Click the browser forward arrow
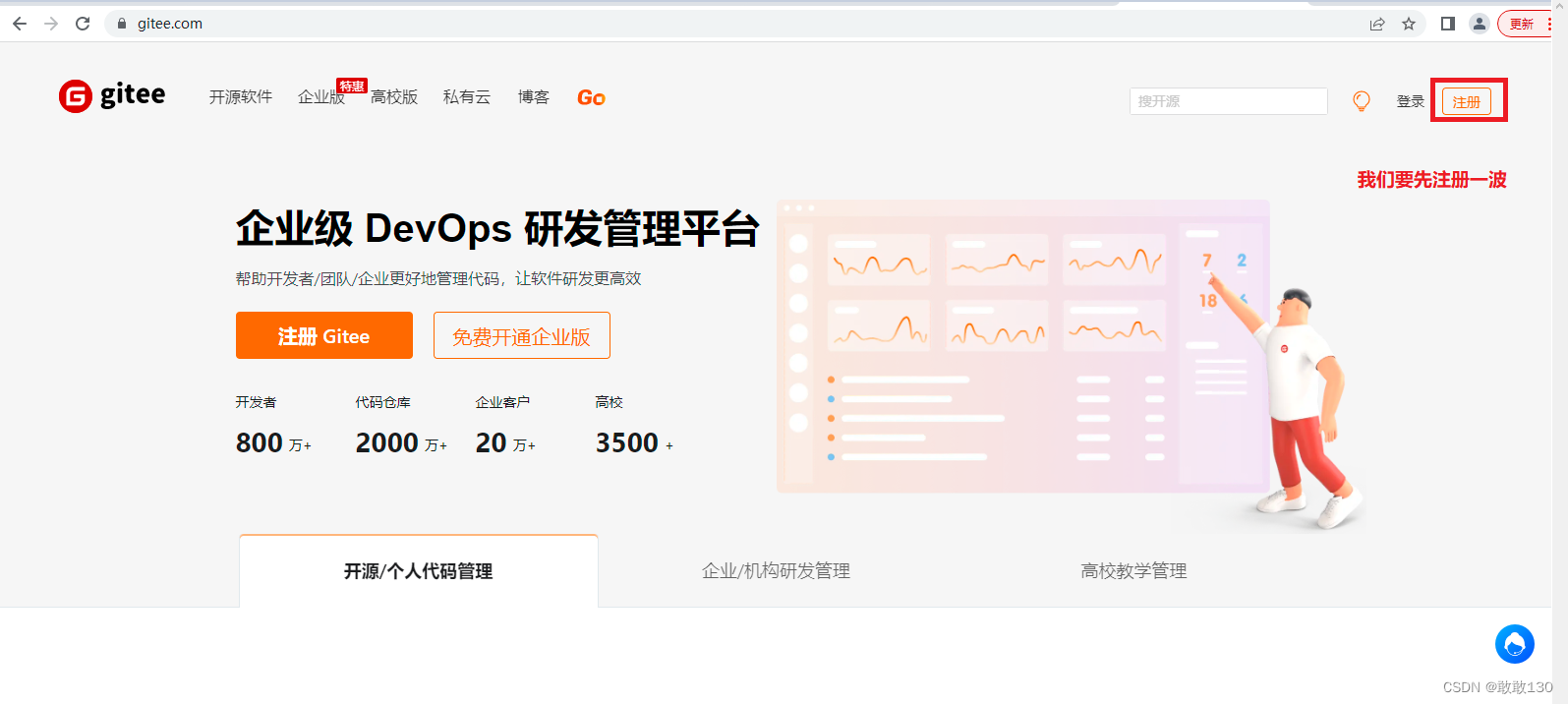 click(x=51, y=24)
